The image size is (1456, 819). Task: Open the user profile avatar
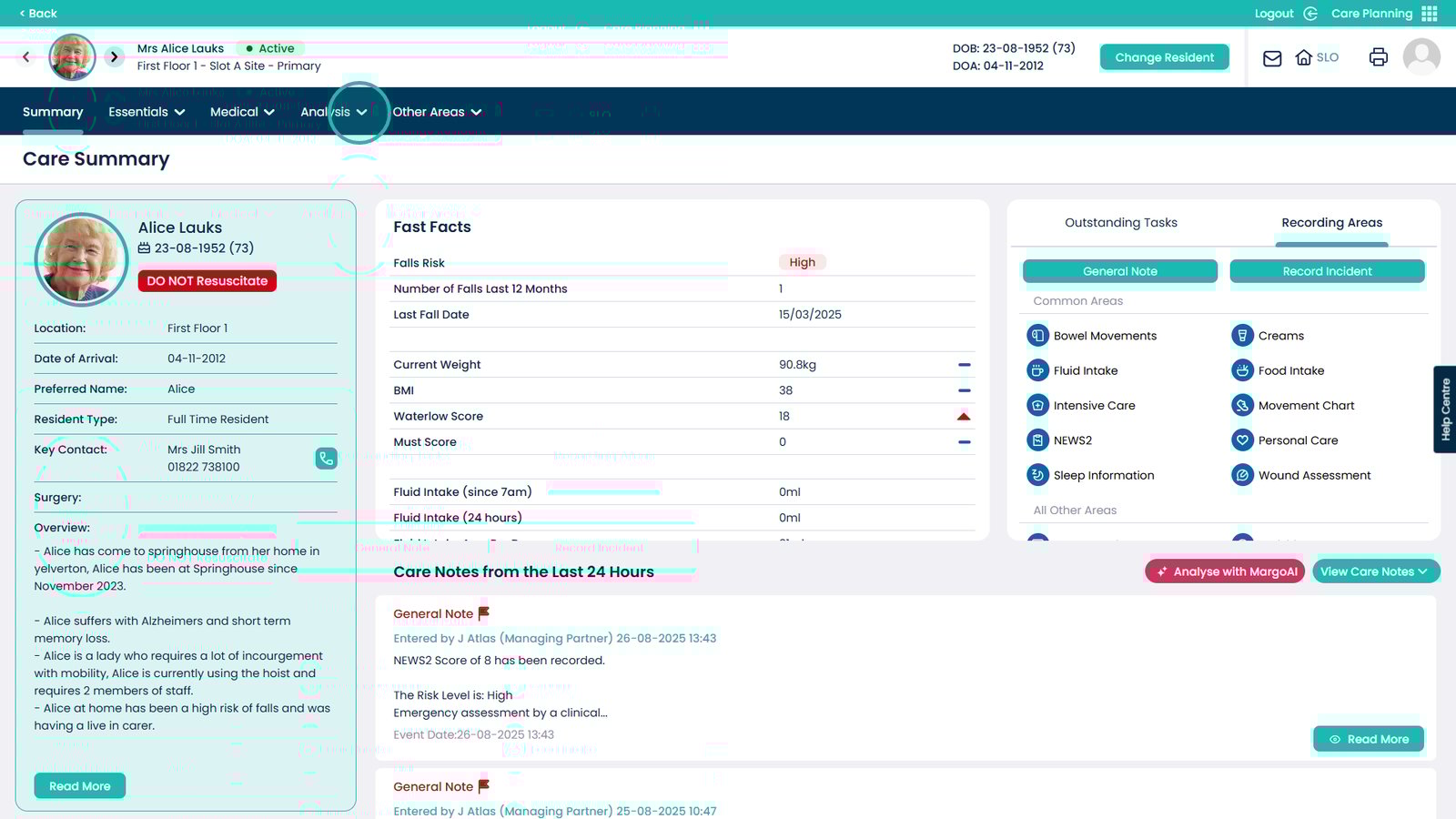pyautogui.click(x=1421, y=56)
